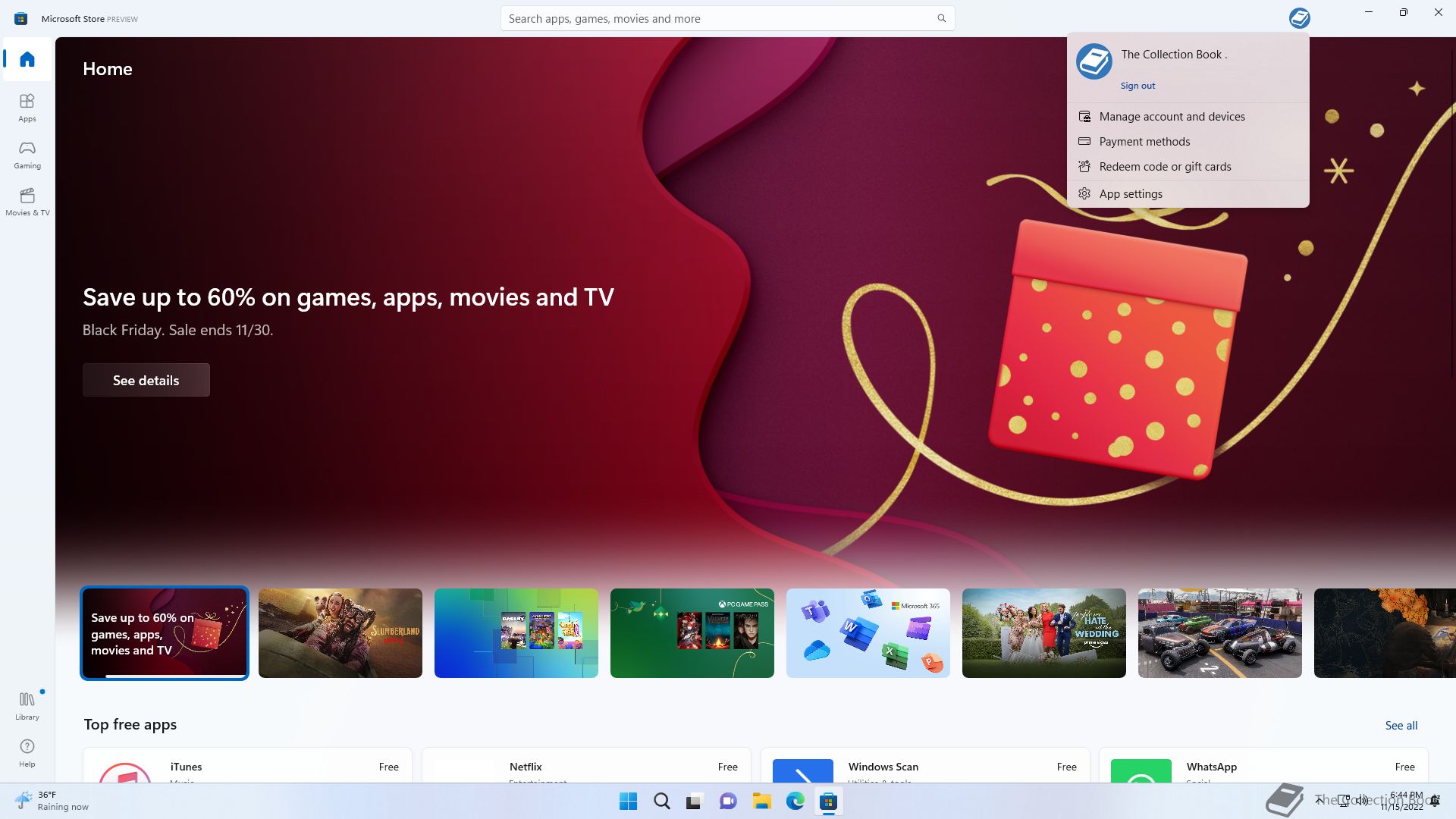Click the Redeem code gift icon

pyautogui.click(x=1084, y=167)
